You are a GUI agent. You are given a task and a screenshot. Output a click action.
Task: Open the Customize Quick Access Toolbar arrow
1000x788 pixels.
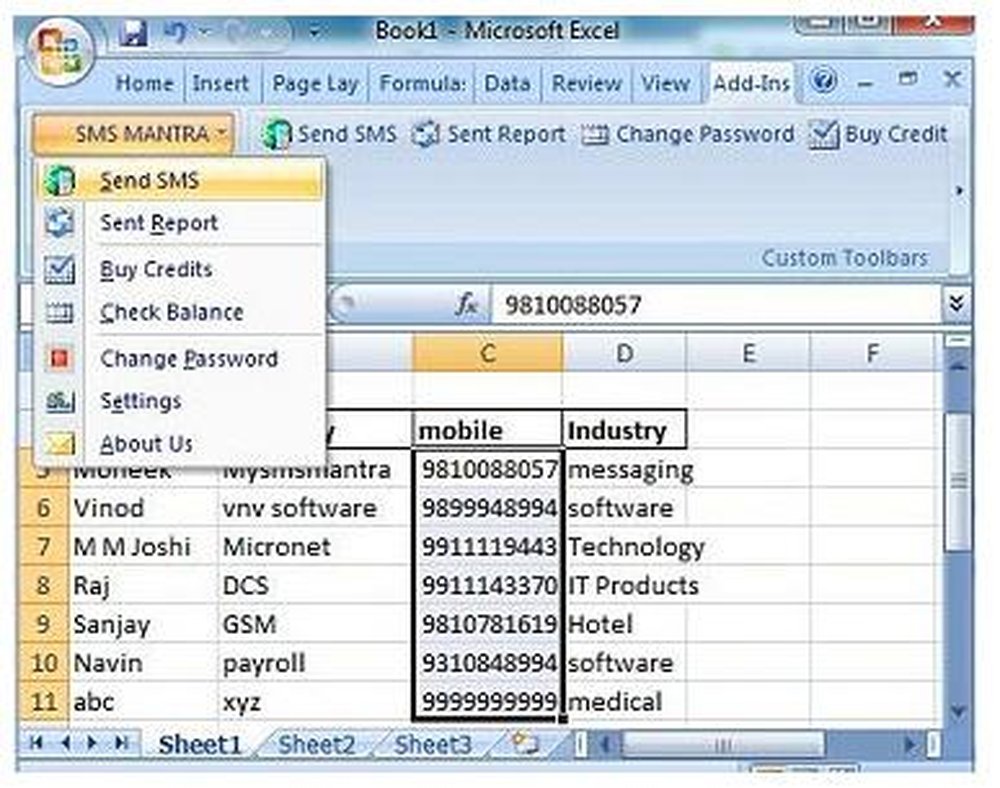coord(314,32)
